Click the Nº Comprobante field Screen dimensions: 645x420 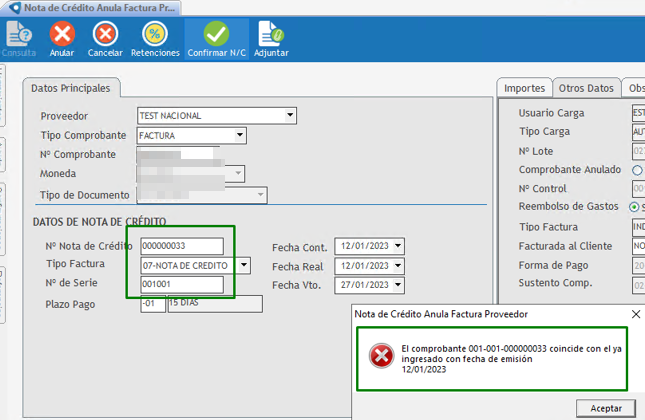(x=178, y=154)
